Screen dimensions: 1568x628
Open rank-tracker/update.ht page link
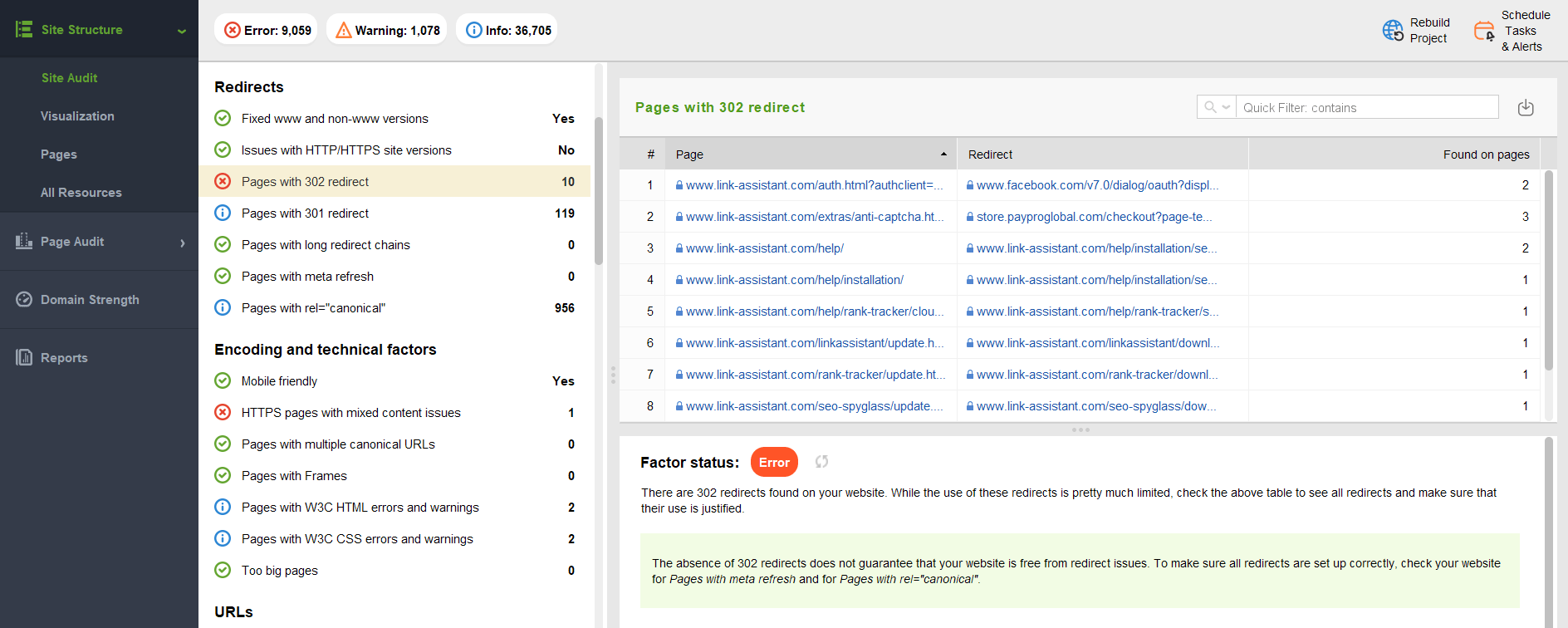tap(816, 375)
